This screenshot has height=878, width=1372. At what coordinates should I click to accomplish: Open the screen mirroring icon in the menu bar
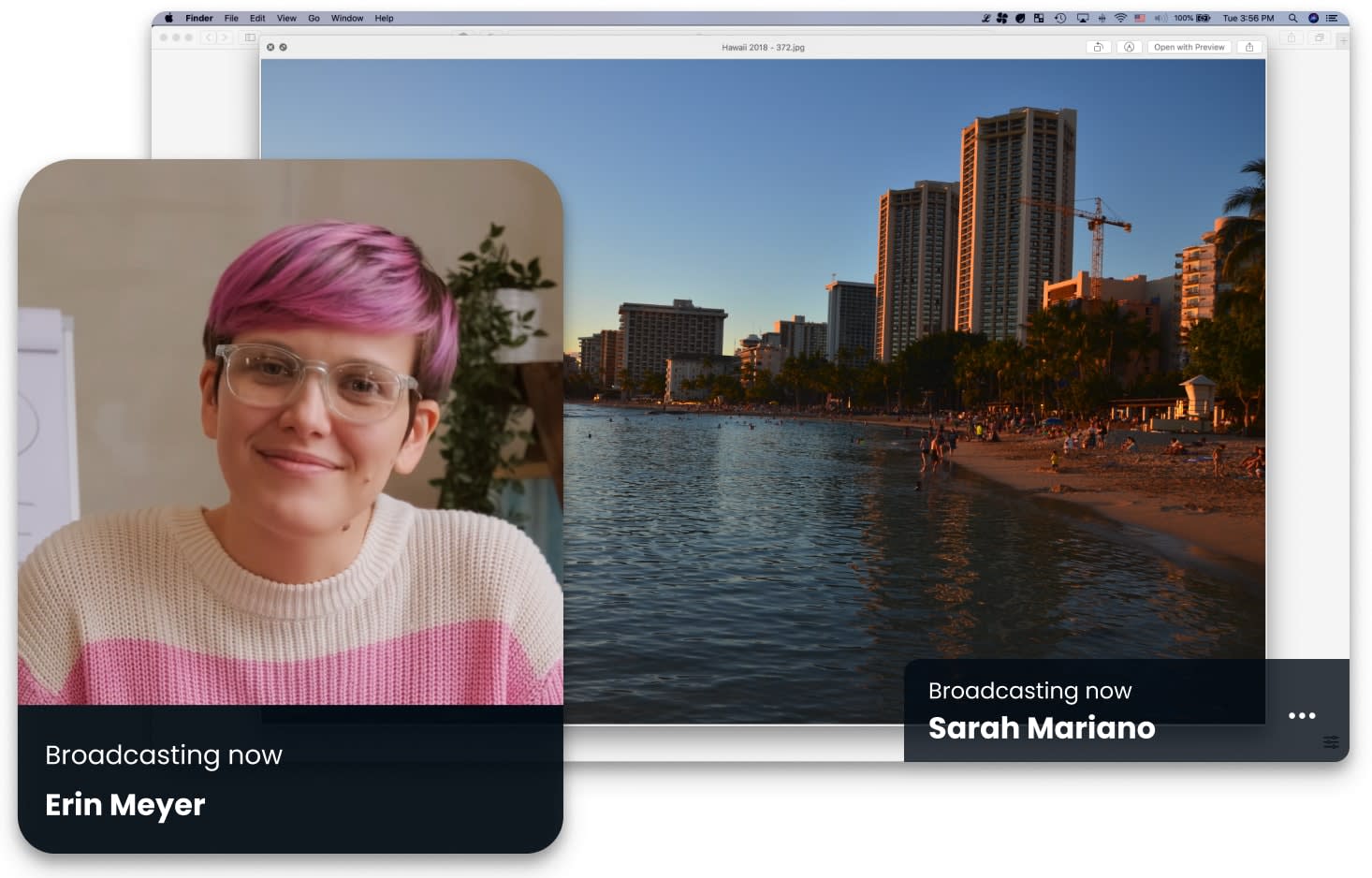(x=1082, y=18)
